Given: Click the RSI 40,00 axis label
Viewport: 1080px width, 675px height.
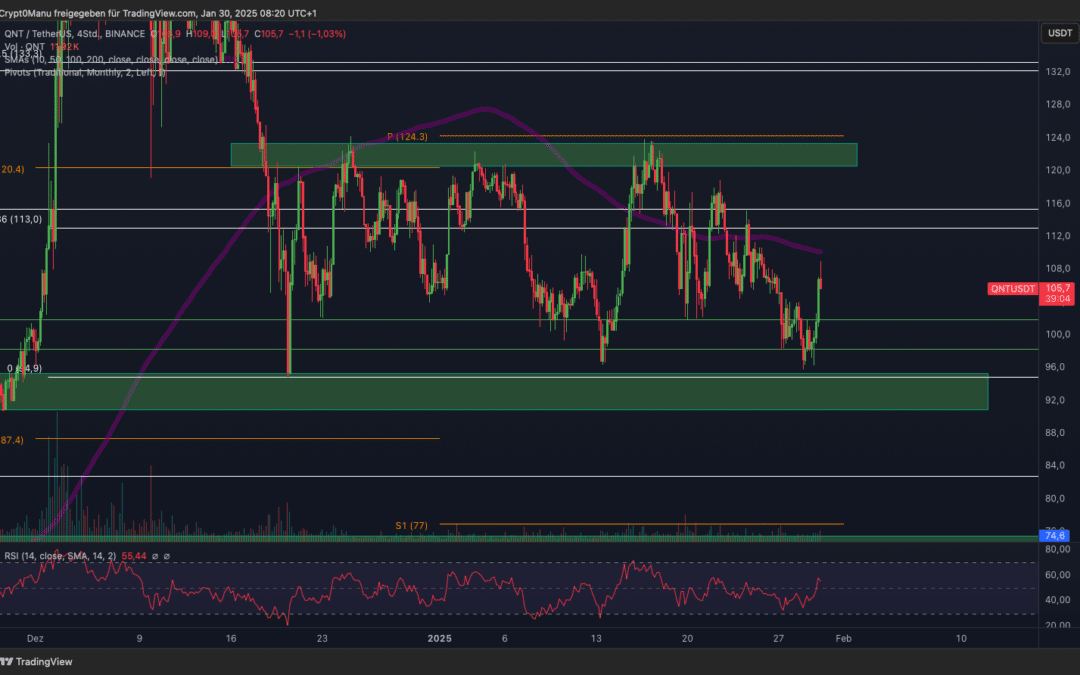Looking at the screenshot, I should pyautogui.click(x=1058, y=600).
